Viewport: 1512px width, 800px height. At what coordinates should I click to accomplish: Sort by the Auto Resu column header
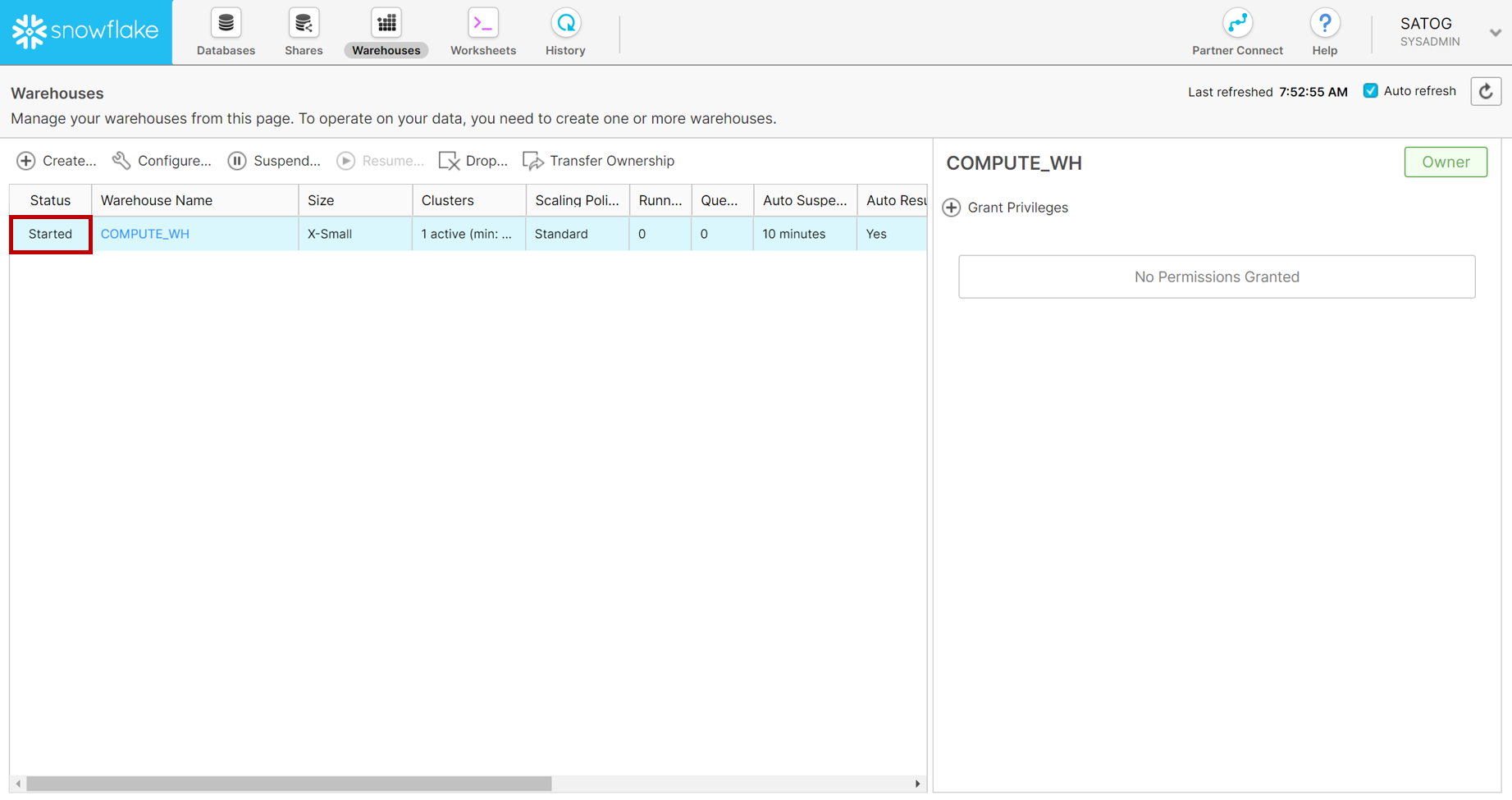(x=892, y=200)
